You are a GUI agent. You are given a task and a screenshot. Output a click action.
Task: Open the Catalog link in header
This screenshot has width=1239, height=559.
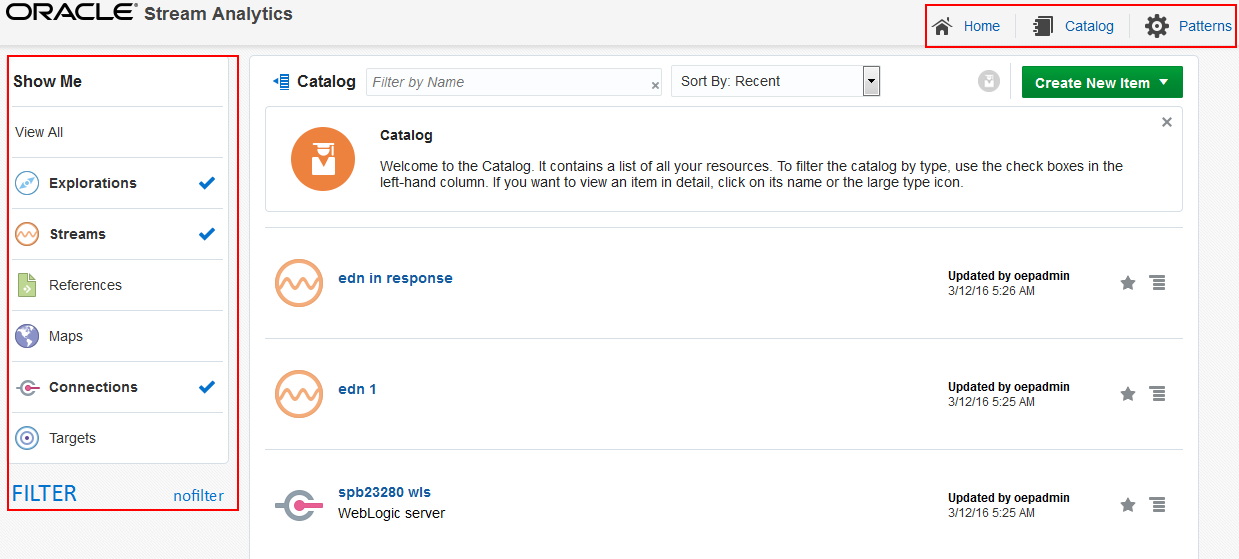pos(1089,26)
